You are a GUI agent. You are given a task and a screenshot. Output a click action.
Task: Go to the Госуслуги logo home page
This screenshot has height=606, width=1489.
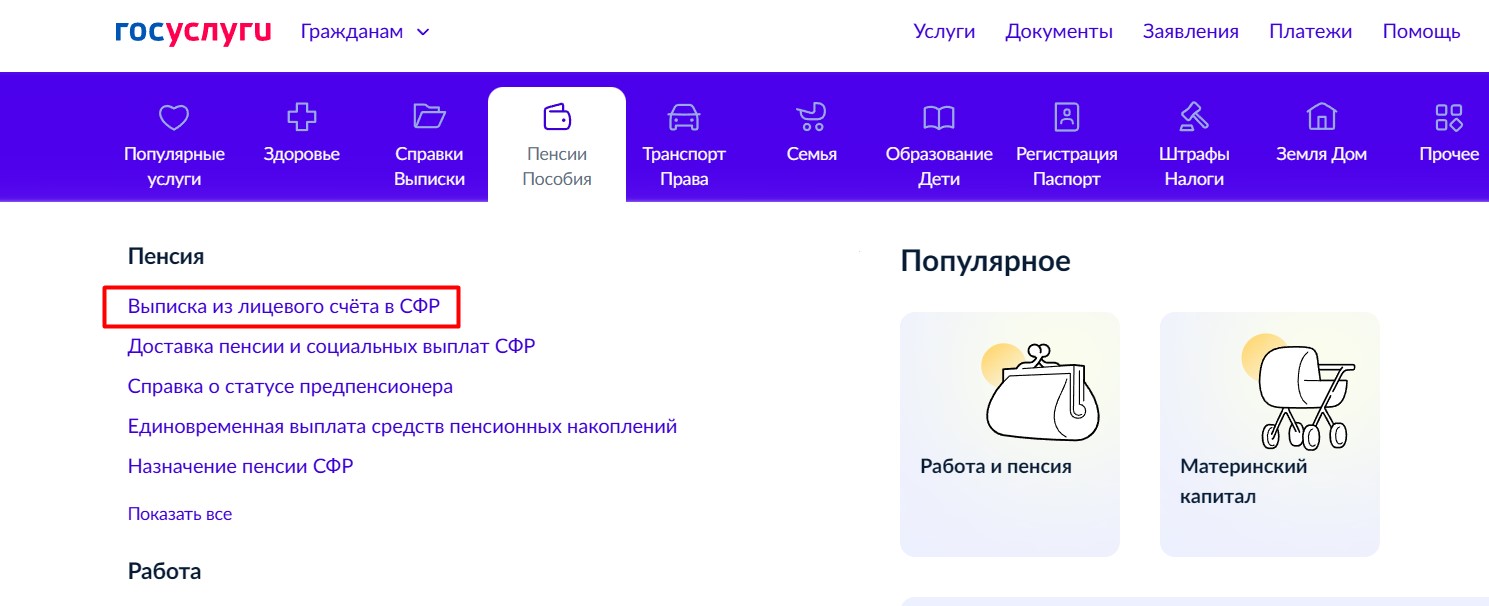(x=193, y=32)
